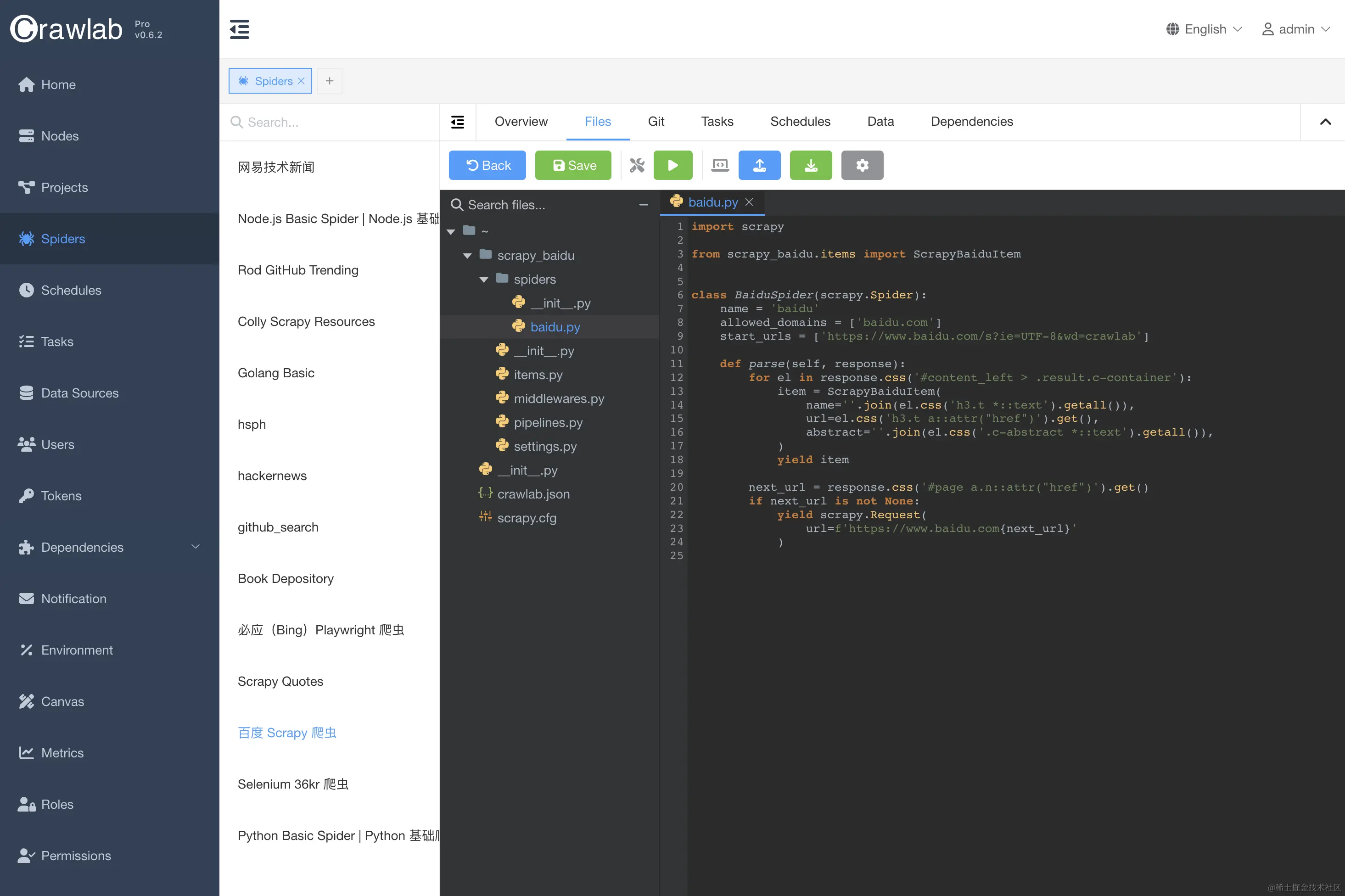The image size is (1345, 896).
Task: Toggle the spider list panel icon
Action: pos(457,122)
